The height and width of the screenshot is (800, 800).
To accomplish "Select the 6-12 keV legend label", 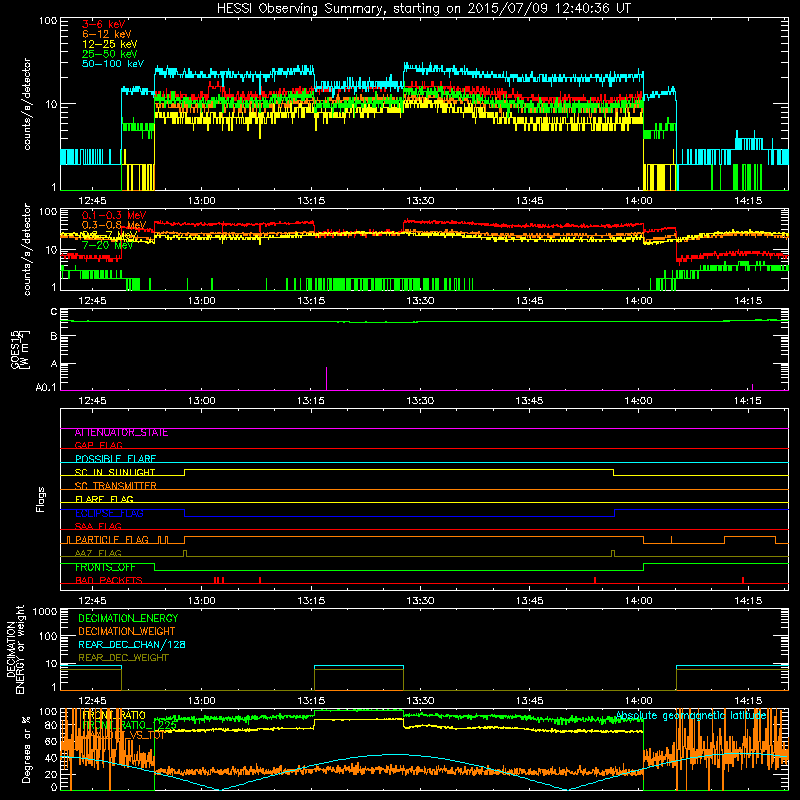I will [x=107, y=34].
